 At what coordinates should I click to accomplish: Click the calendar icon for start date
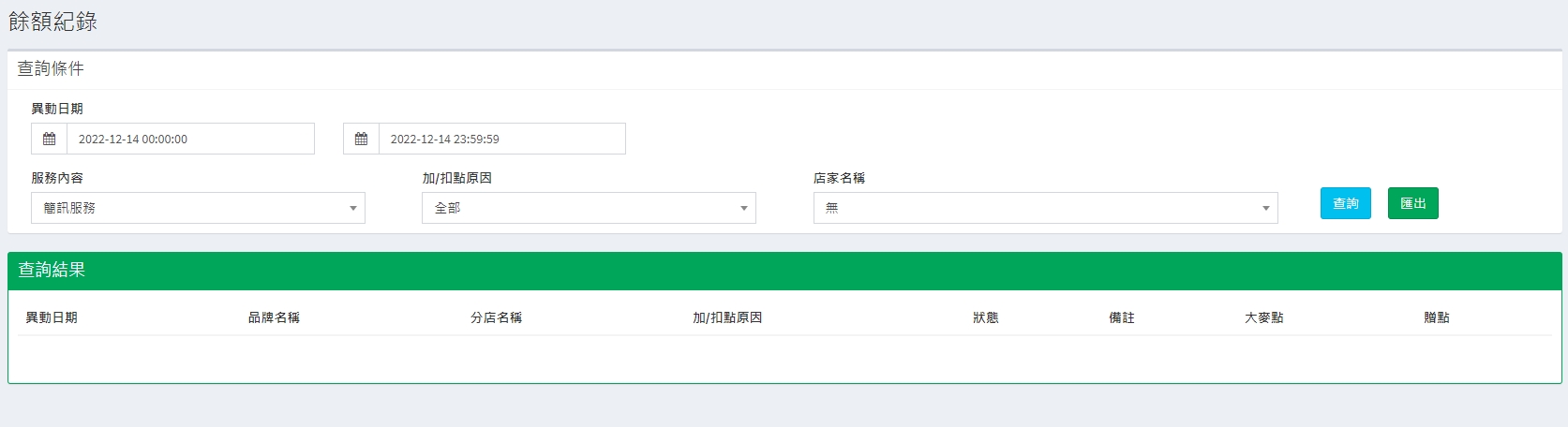tap(50, 139)
